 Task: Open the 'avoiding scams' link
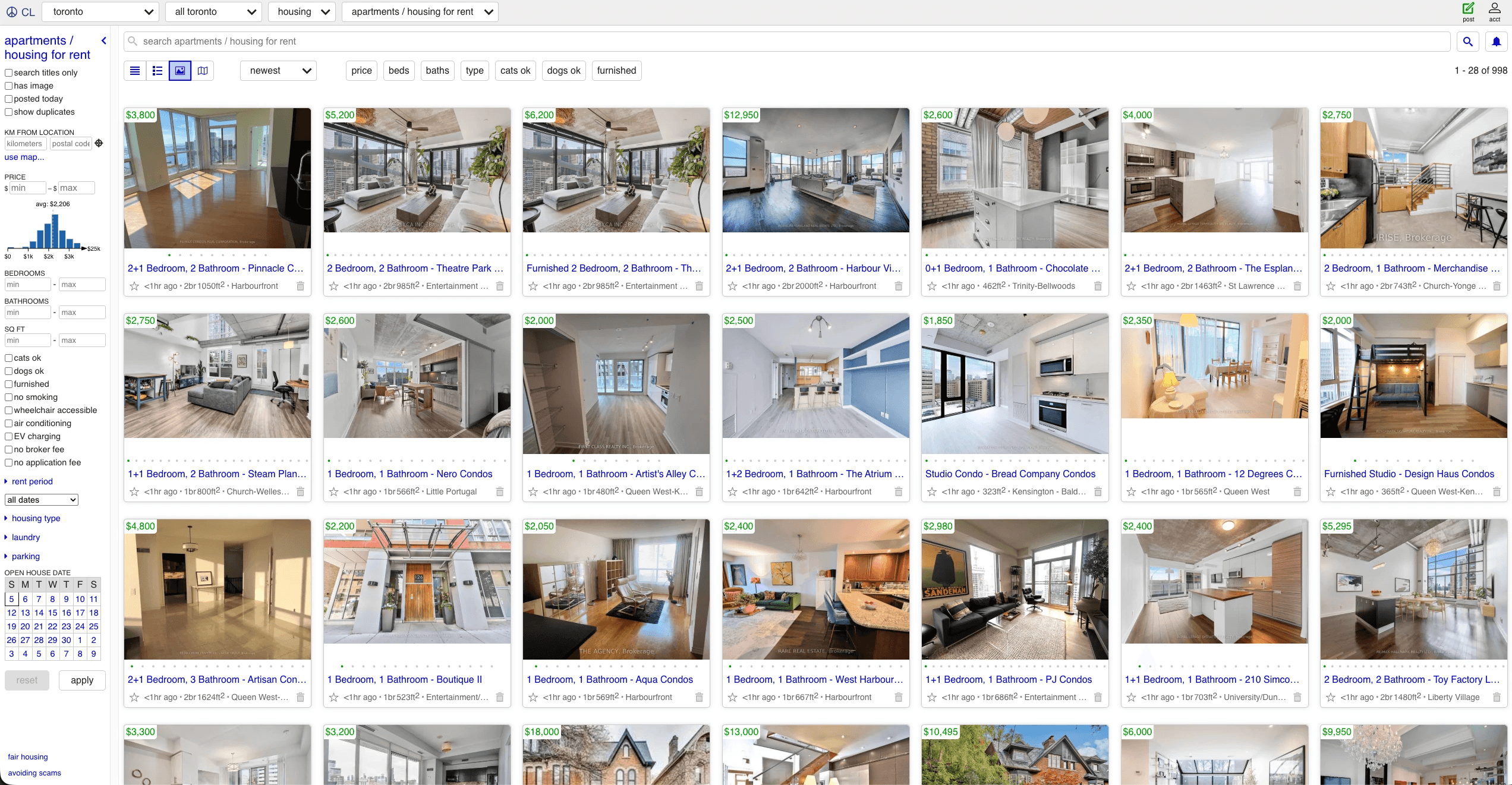34,773
